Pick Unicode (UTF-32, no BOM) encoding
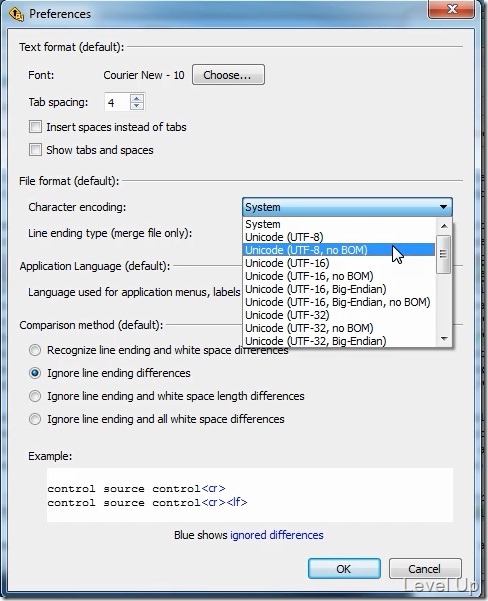The width and height of the screenshot is (488, 601). pyautogui.click(x=339, y=328)
